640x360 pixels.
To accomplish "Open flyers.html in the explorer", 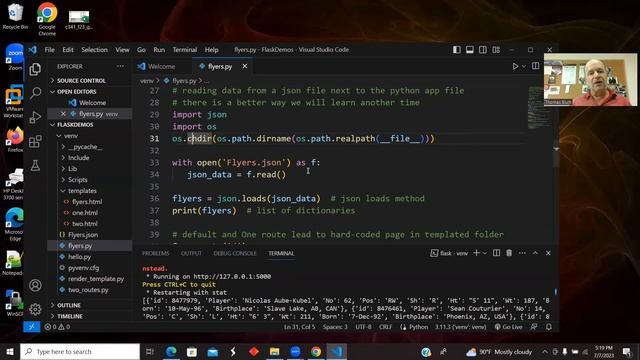I will 87,202.
